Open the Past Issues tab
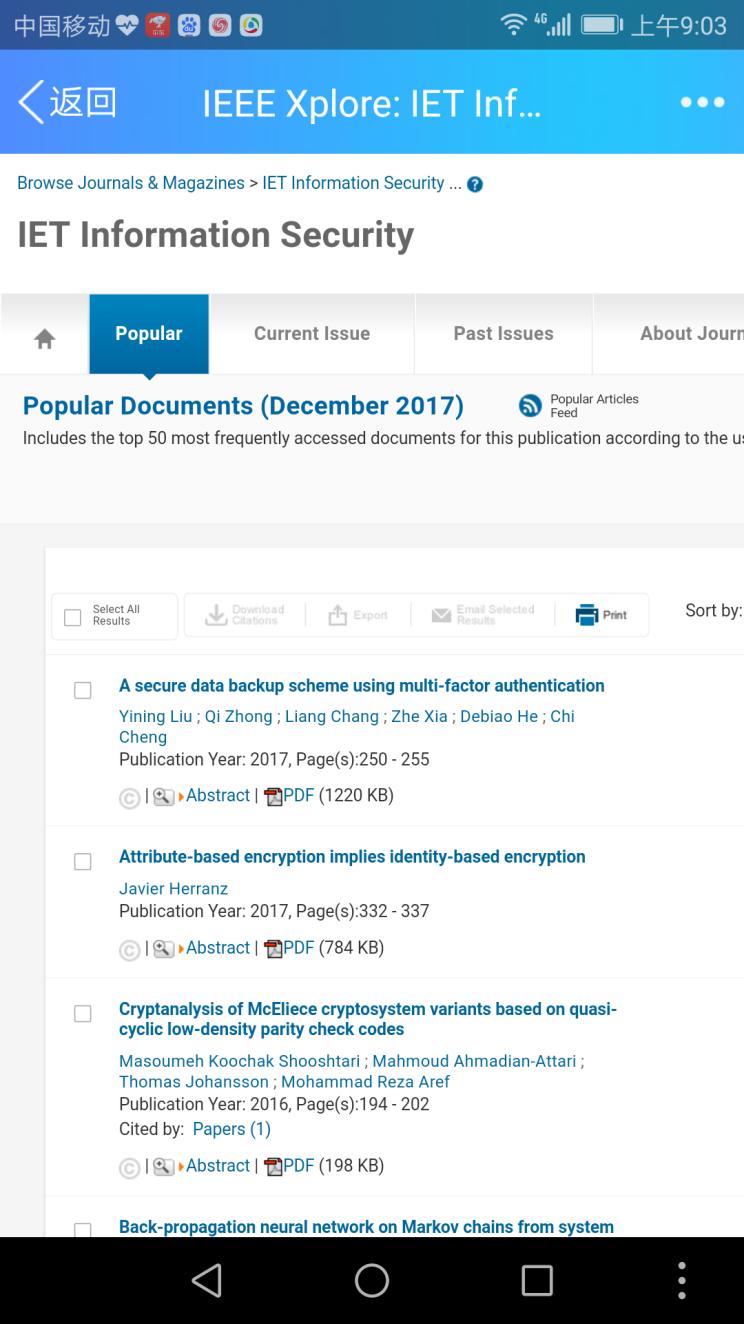 coord(503,334)
